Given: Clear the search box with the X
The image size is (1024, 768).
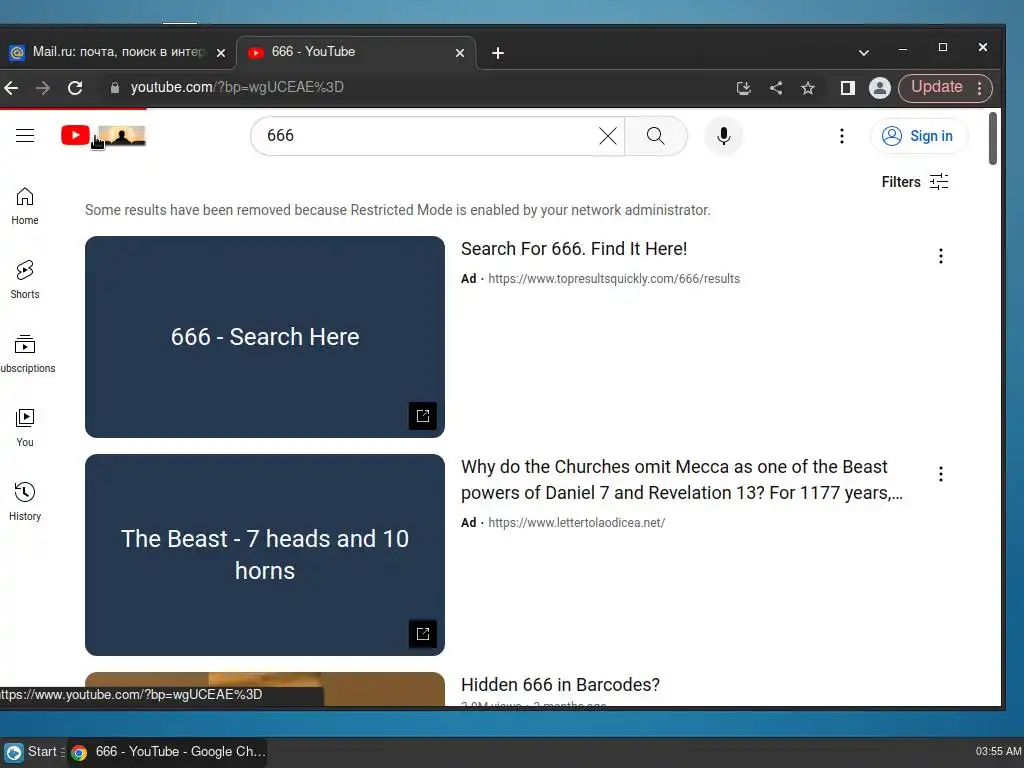Looking at the screenshot, I should coord(608,136).
